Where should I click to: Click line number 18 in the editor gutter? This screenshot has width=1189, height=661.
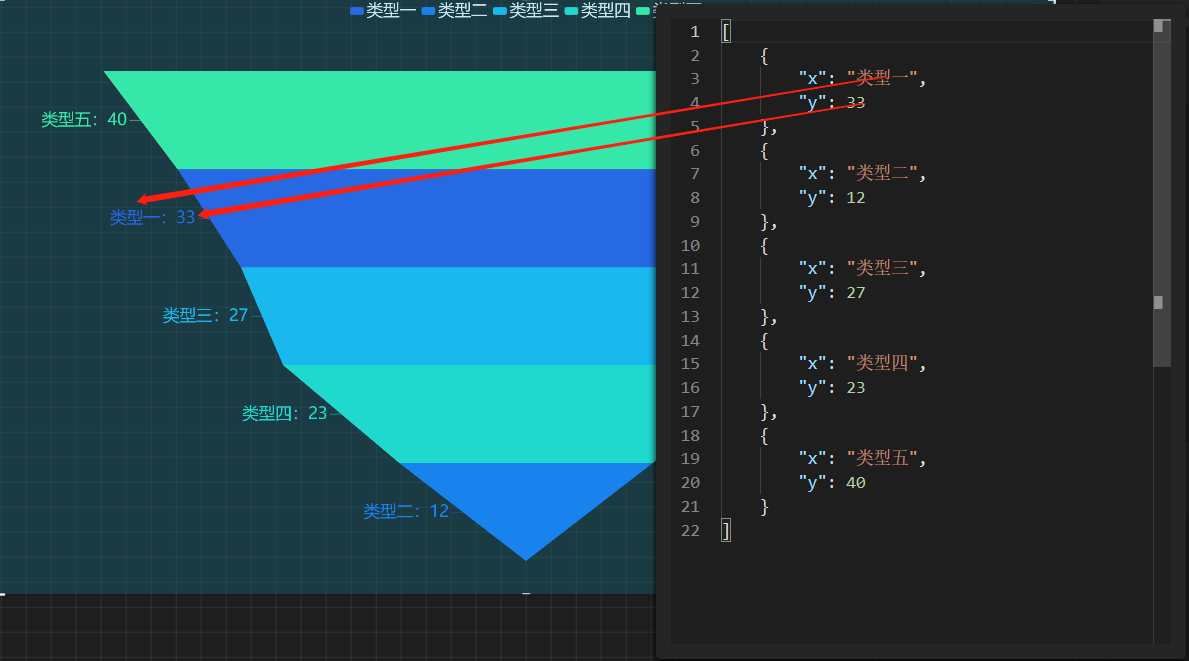pyautogui.click(x=690, y=436)
